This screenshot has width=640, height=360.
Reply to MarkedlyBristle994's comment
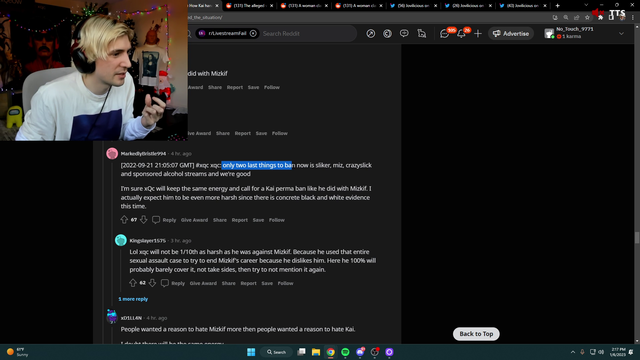pos(164,220)
